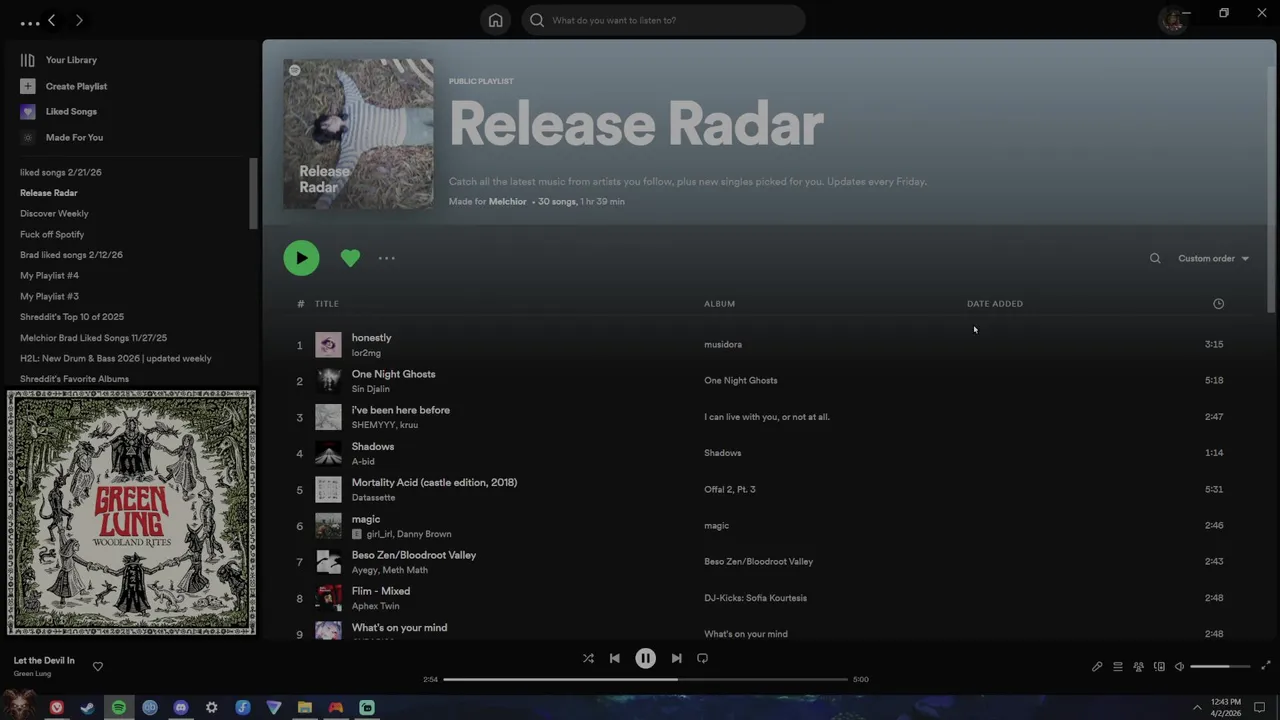The height and width of the screenshot is (720, 1280).
Task: Open Liked Songs
Action: click(59, 112)
